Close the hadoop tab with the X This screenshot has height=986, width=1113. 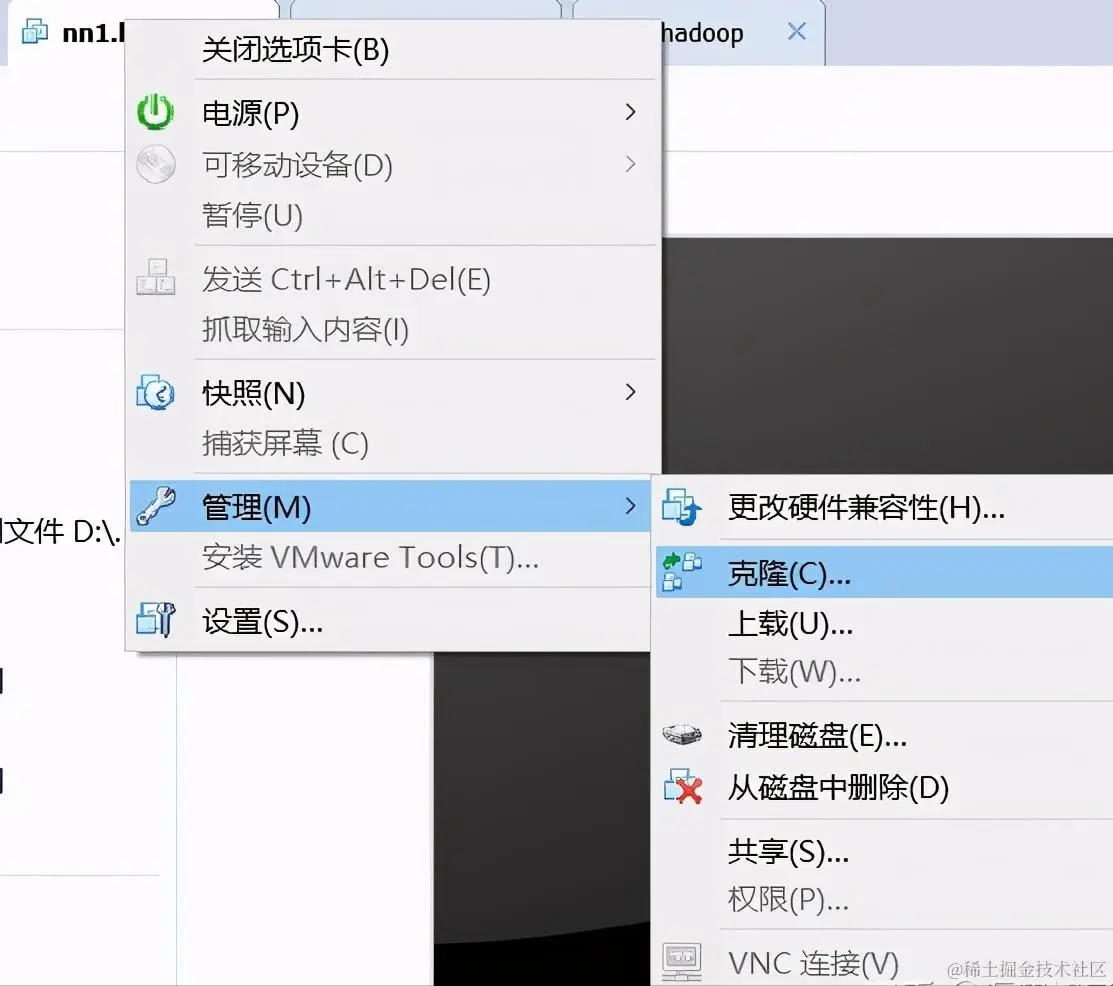pyautogui.click(x=796, y=31)
